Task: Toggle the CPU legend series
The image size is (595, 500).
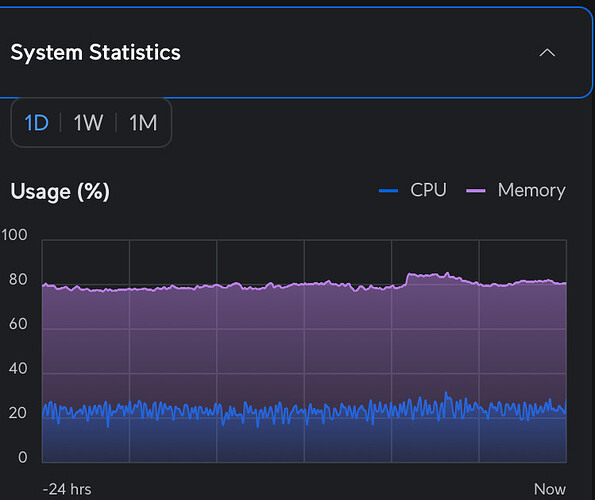Action: (x=428, y=190)
